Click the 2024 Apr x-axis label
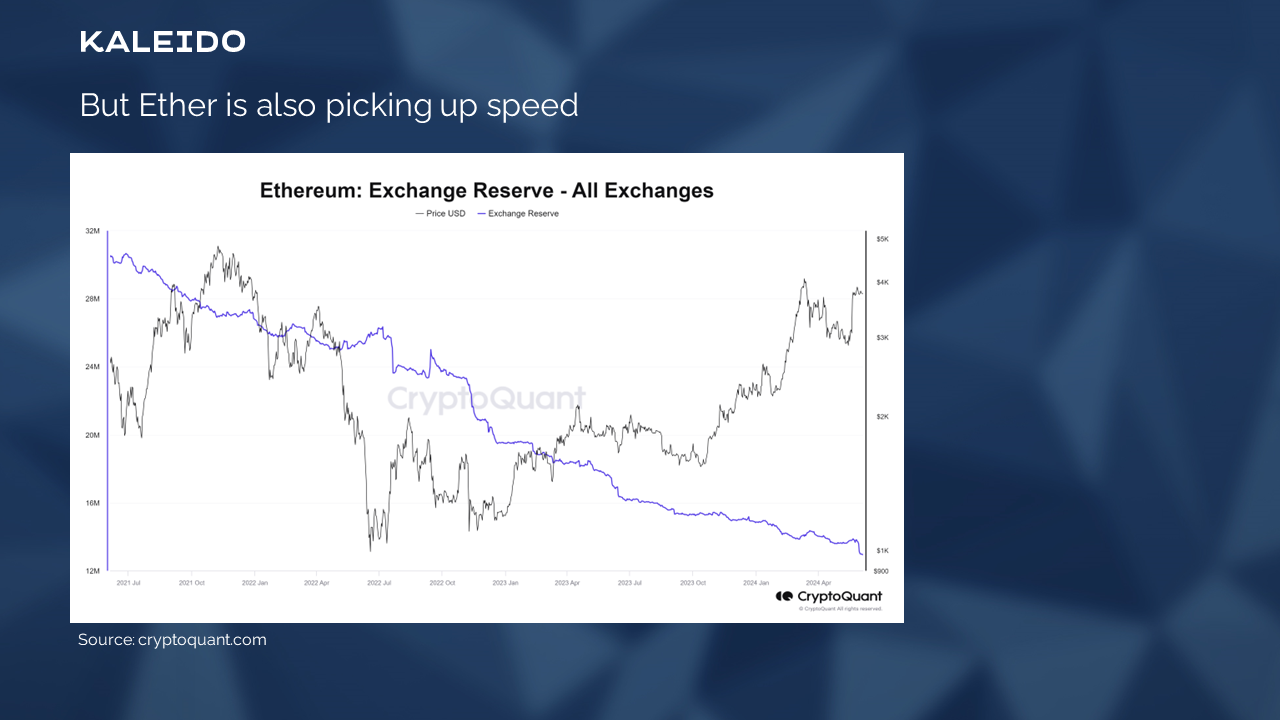The height and width of the screenshot is (720, 1280). click(818, 581)
